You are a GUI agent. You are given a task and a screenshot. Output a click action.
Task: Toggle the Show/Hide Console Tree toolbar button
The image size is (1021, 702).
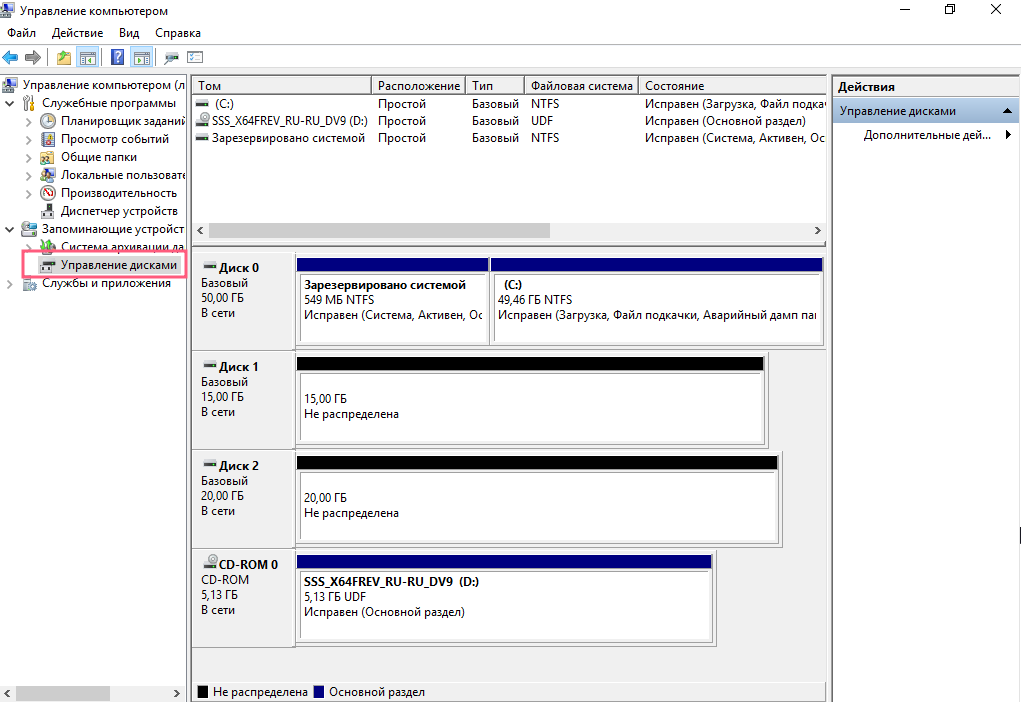(88, 57)
